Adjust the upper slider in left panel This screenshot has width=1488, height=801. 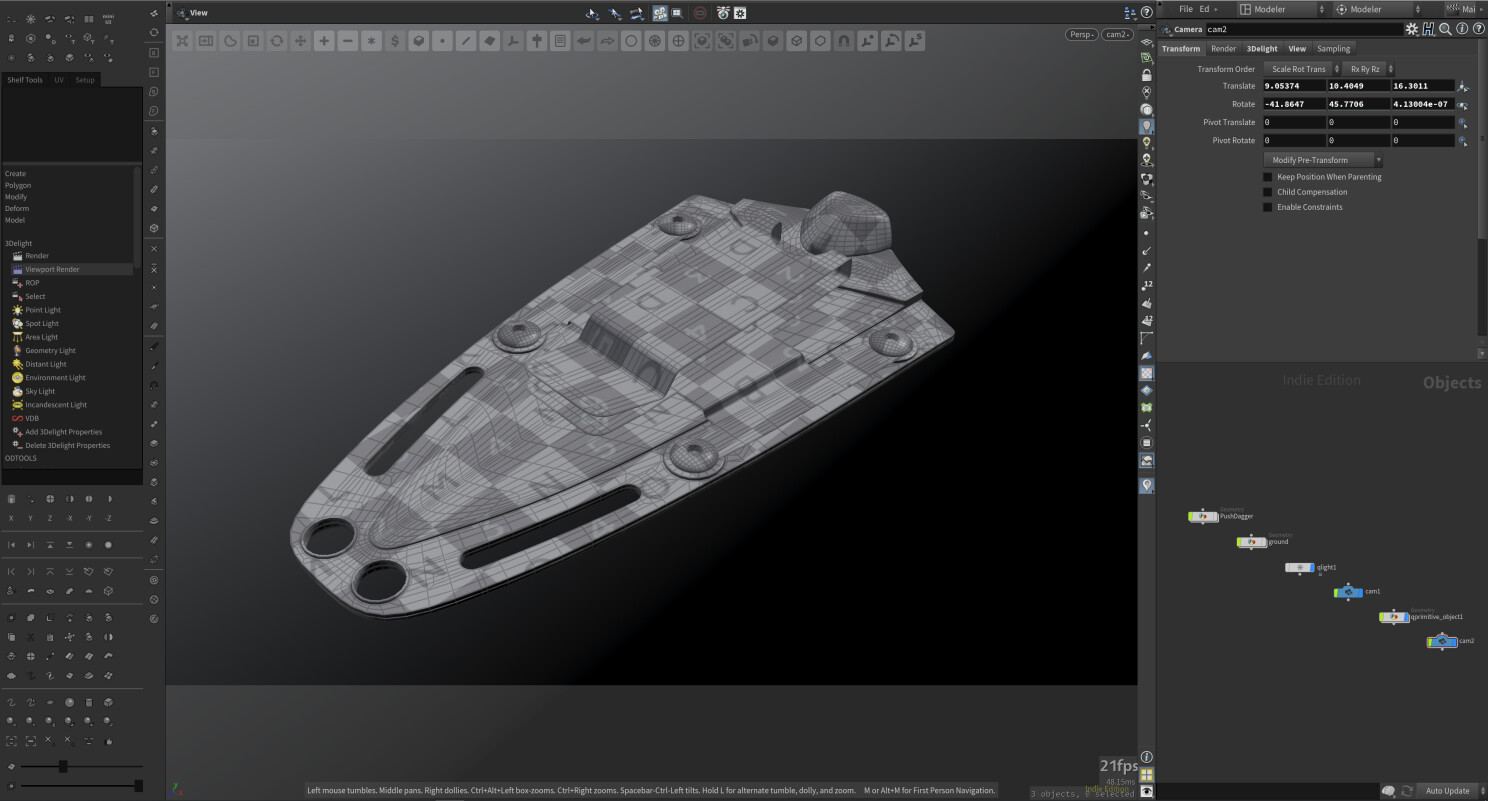[x=63, y=767]
